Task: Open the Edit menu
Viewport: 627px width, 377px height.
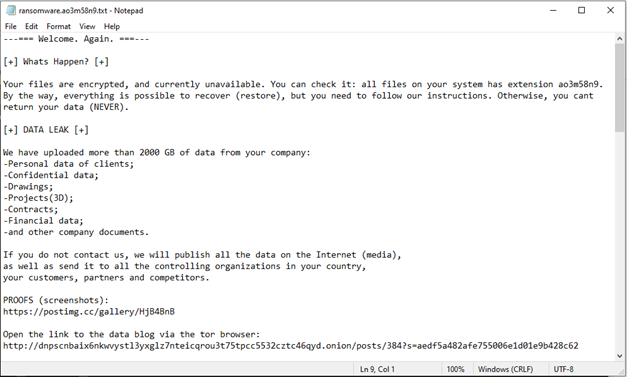Action: pos(31,26)
